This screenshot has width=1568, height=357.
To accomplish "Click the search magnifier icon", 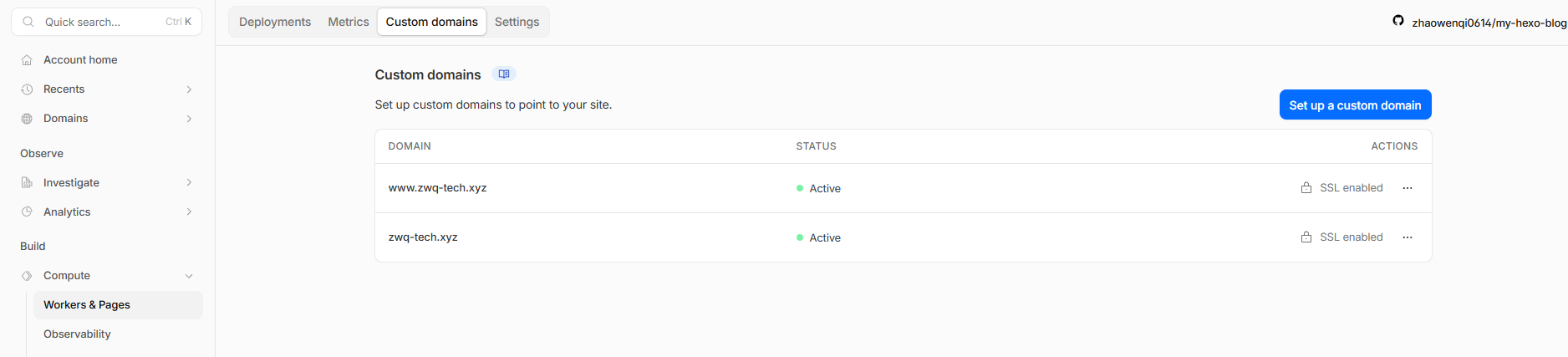I will [28, 22].
